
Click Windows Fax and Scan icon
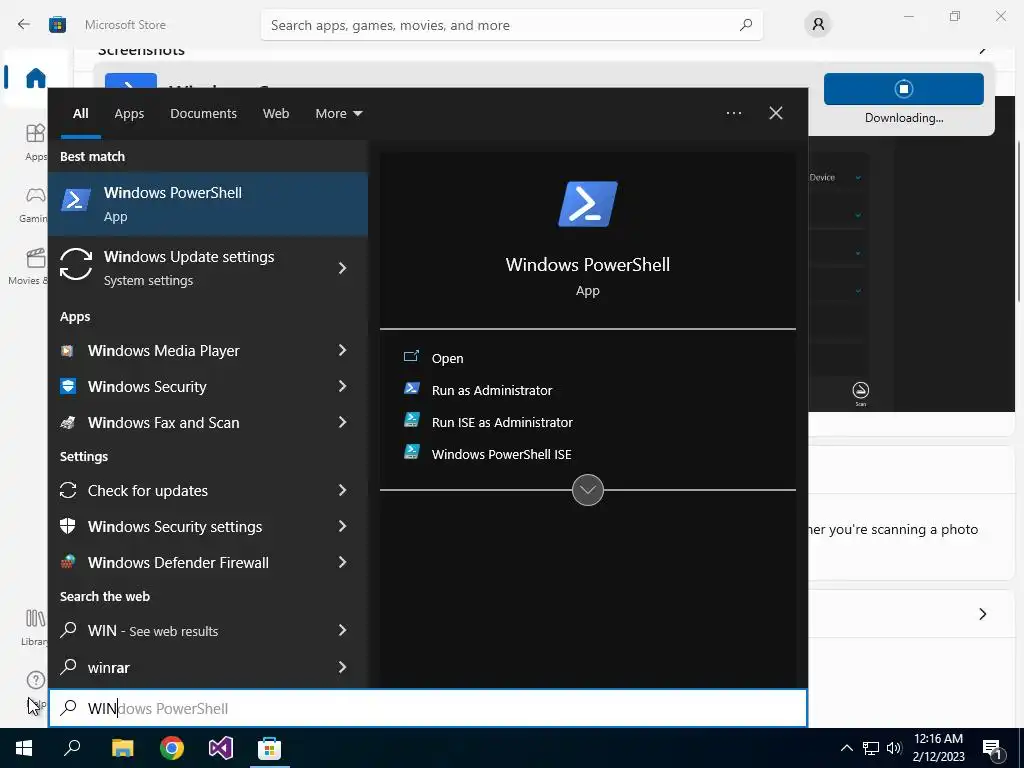67,423
